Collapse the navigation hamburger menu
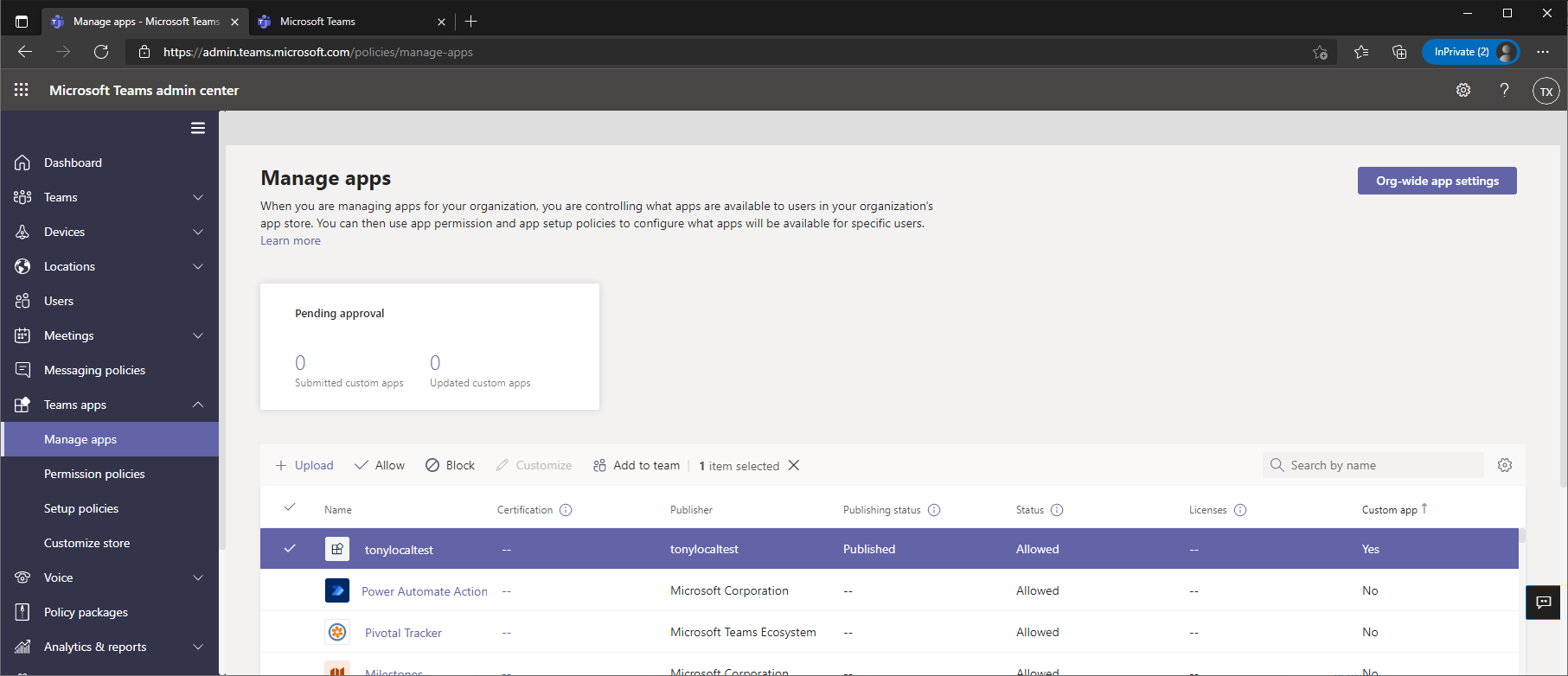 click(198, 128)
